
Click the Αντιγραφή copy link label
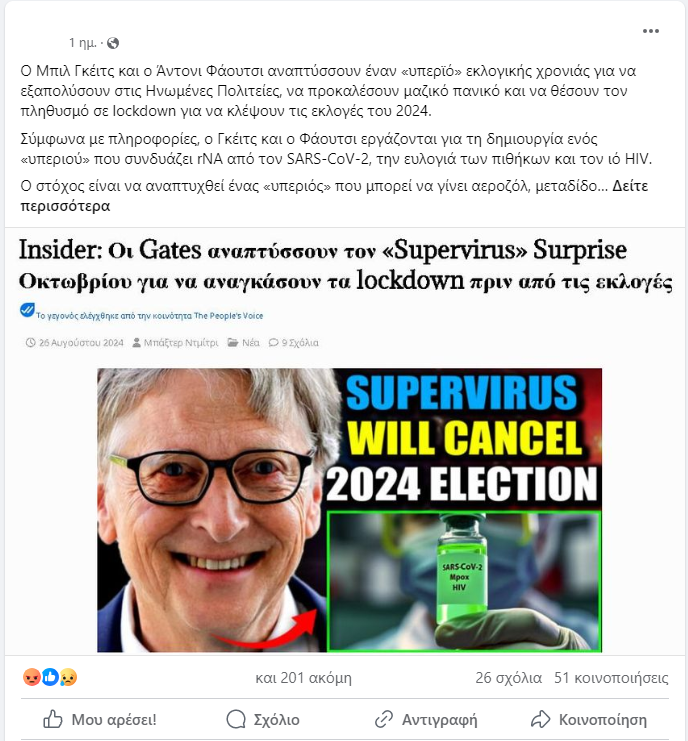(x=439, y=720)
